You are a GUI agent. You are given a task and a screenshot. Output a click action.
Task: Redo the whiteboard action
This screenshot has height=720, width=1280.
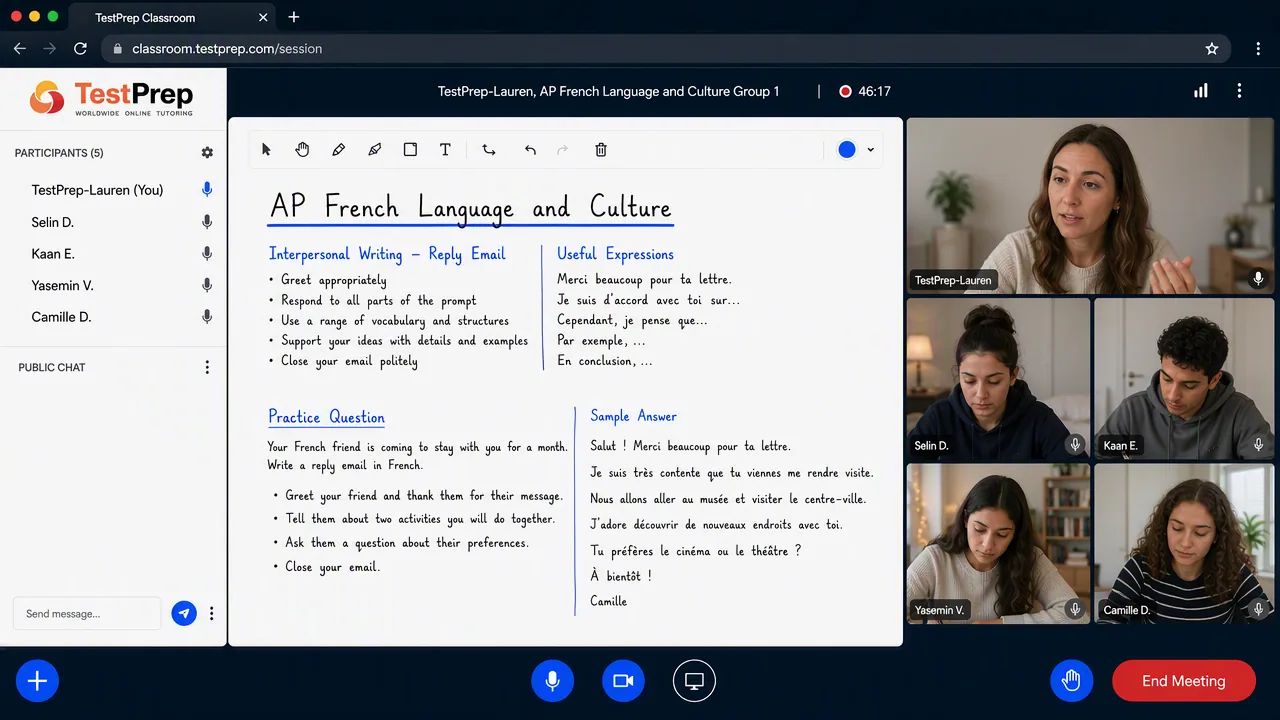click(562, 150)
